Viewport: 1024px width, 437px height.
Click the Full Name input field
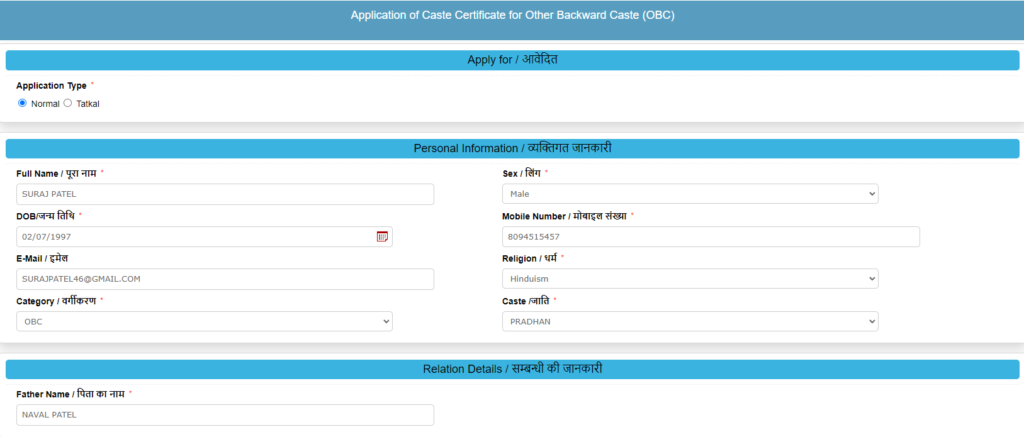(225, 194)
